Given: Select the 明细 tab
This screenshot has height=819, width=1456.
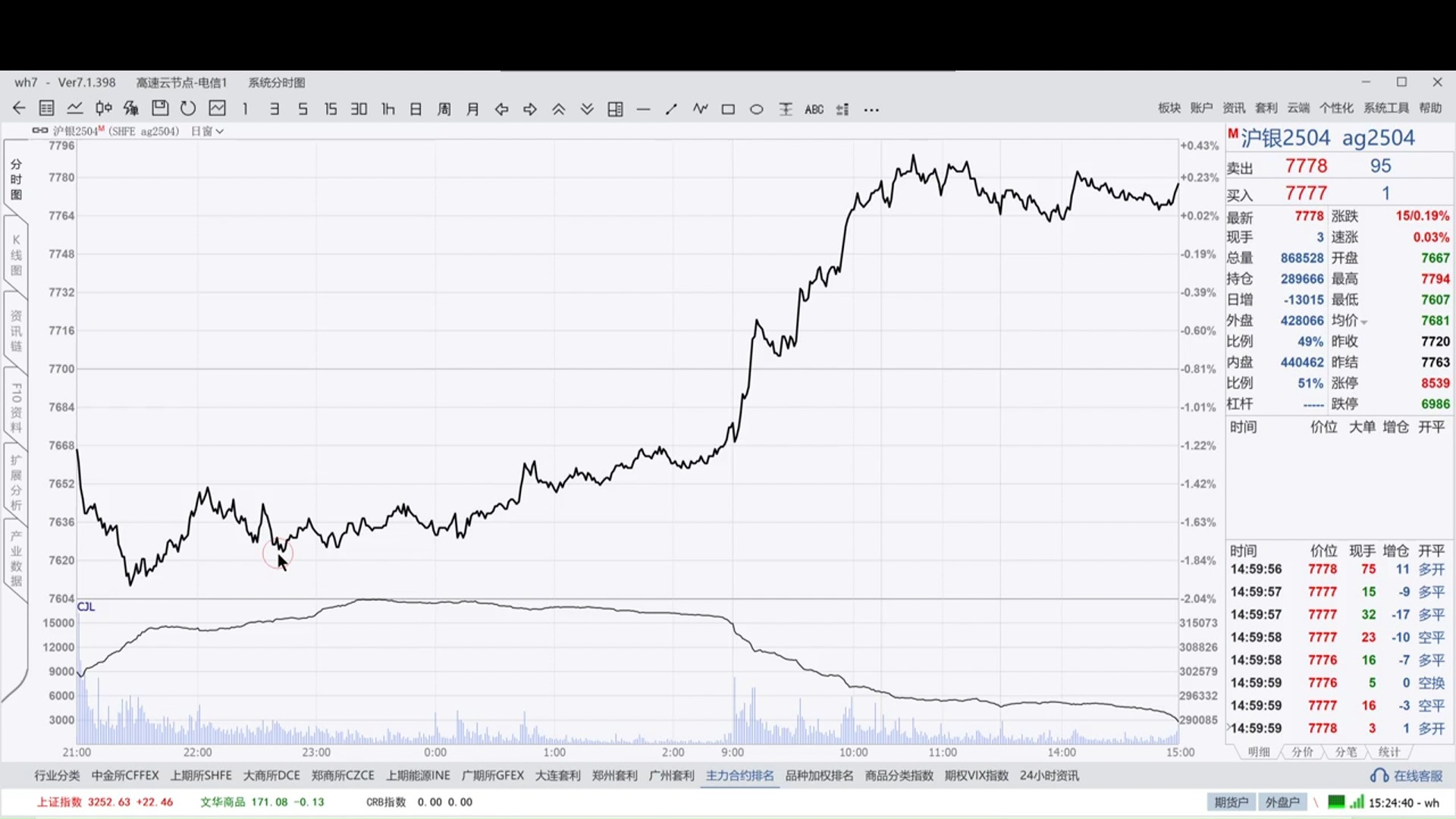Looking at the screenshot, I should 1259,752.
